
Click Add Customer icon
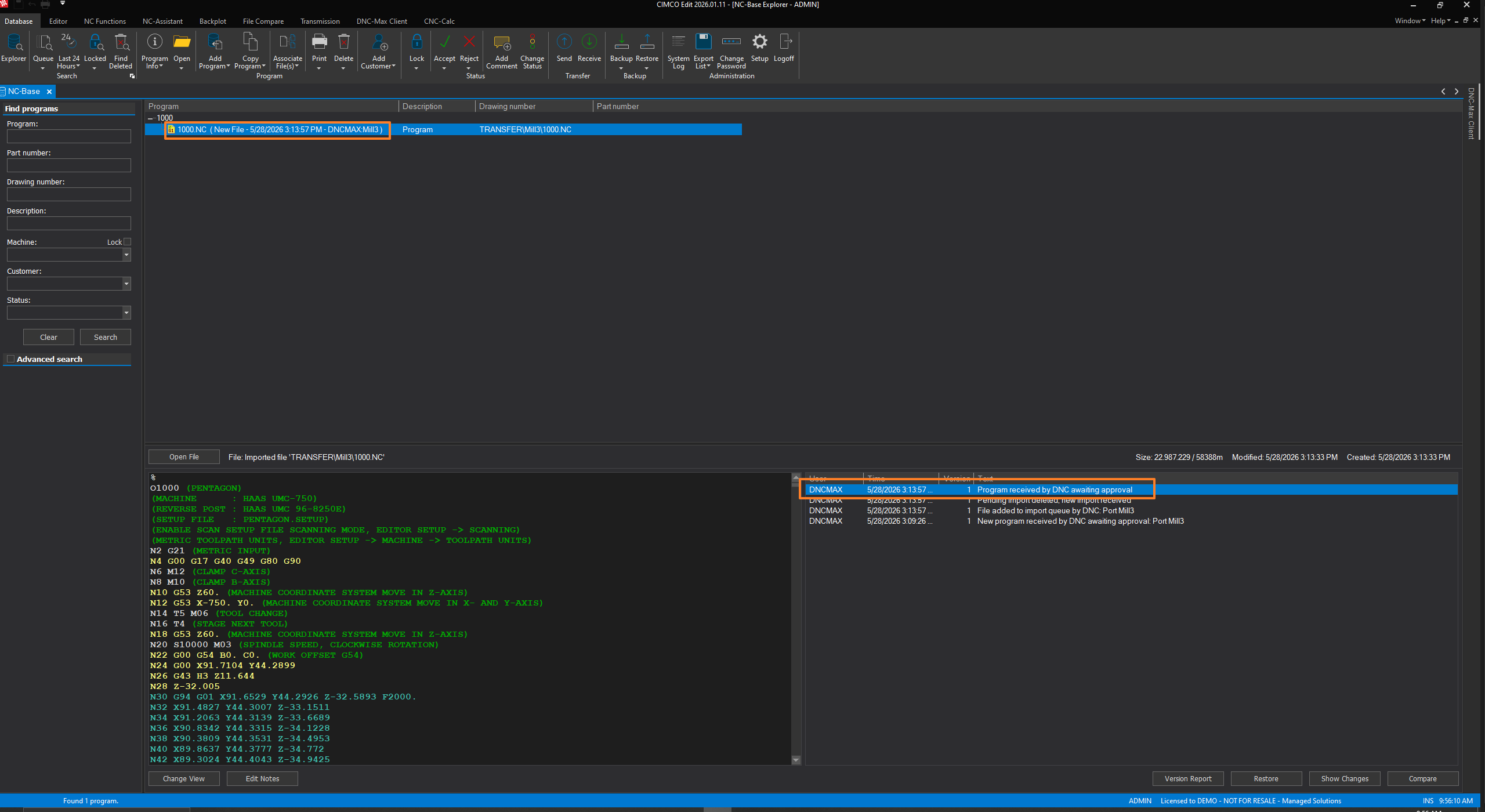379,43
